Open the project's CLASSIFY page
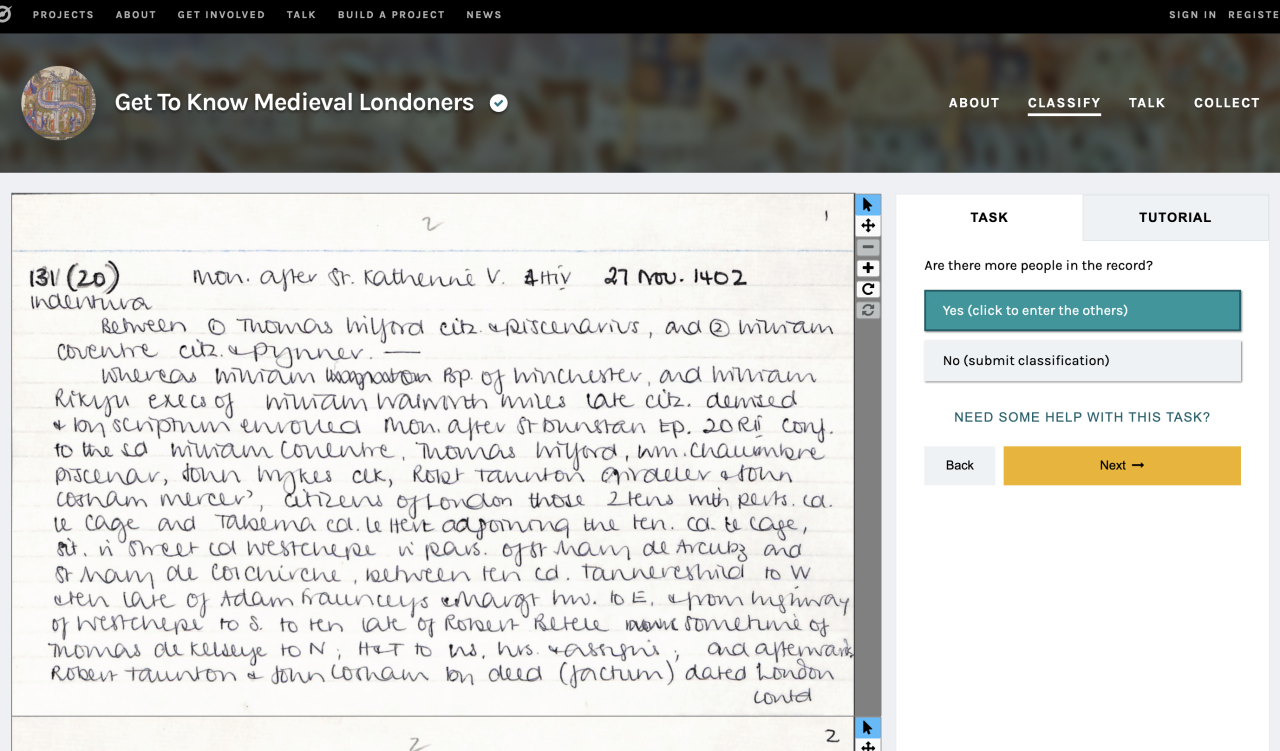 tap(1064, 103)
